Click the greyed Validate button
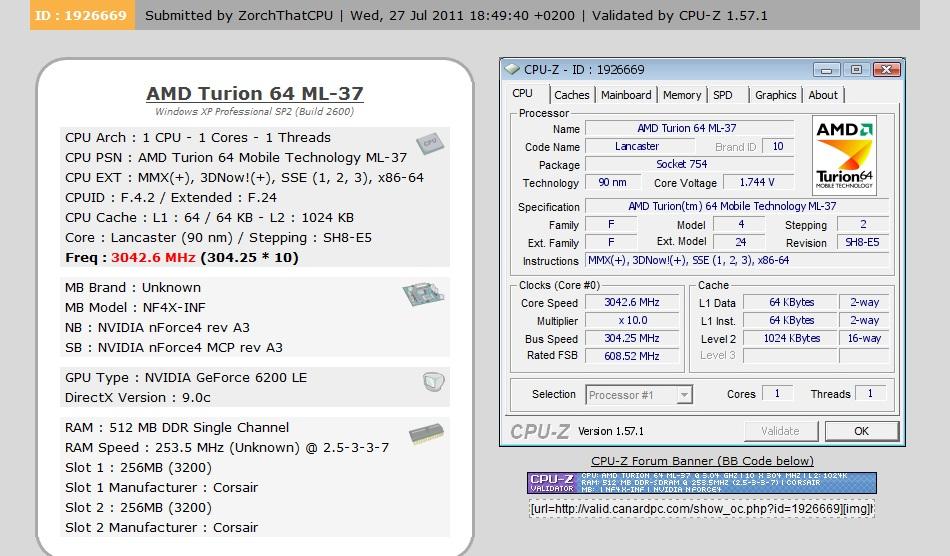This screenshot has width=950, height=556. (780, 431)
